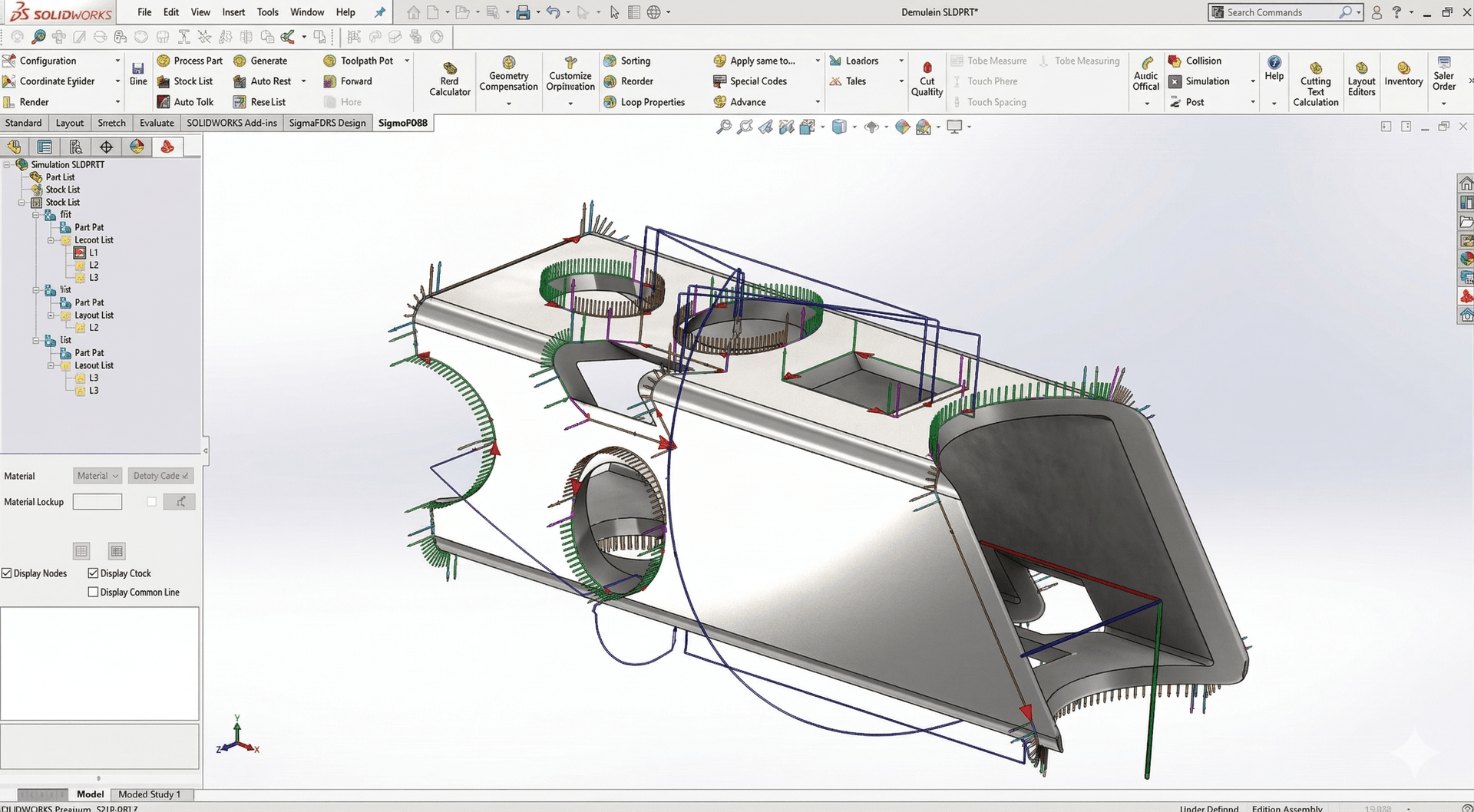Click the Collision check tool
This screenshot has height=812, width=1474.
pos(1195,61)
